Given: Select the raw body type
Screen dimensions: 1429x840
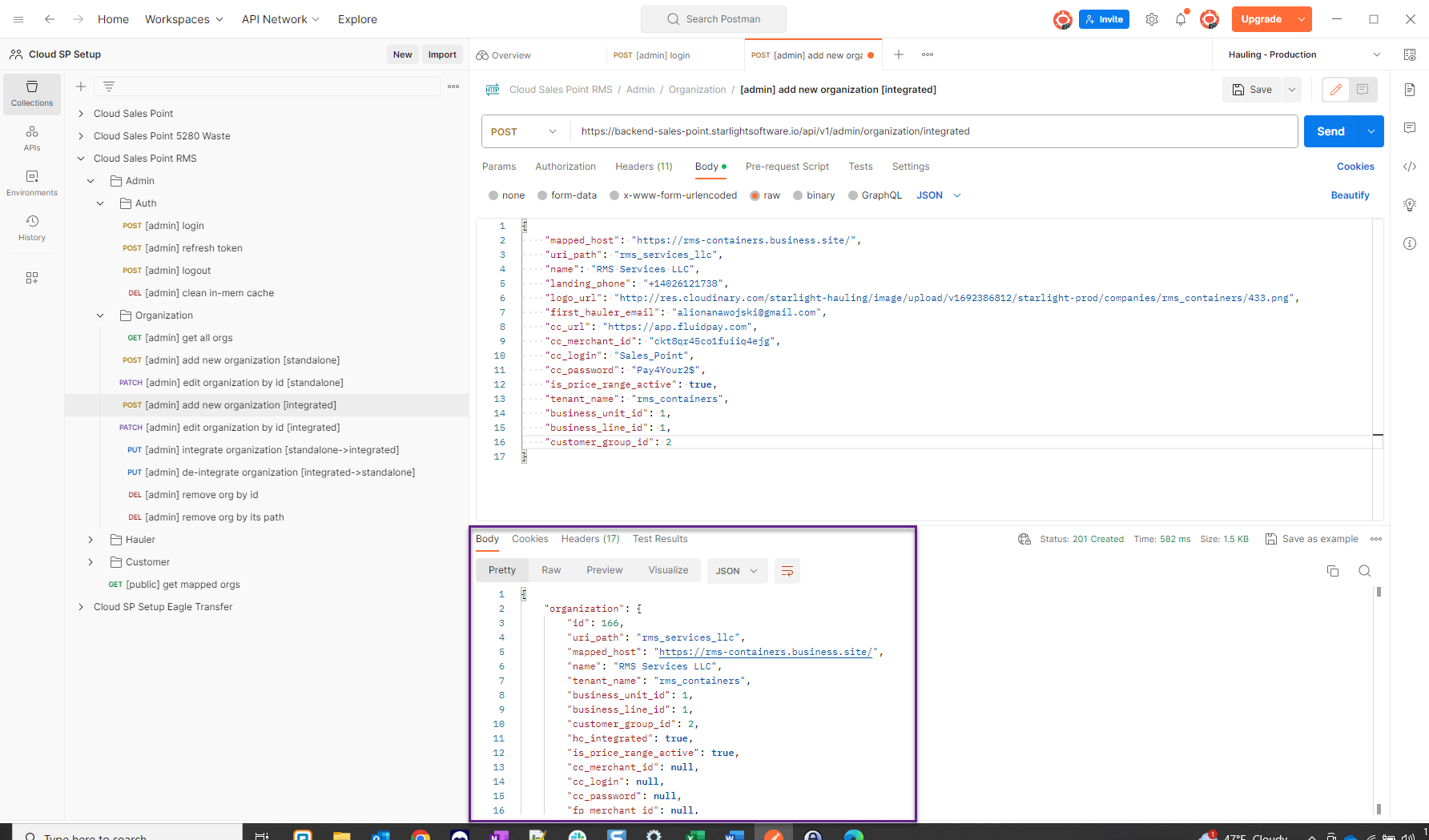Looking at the screenshot, I should click(755, 195).
